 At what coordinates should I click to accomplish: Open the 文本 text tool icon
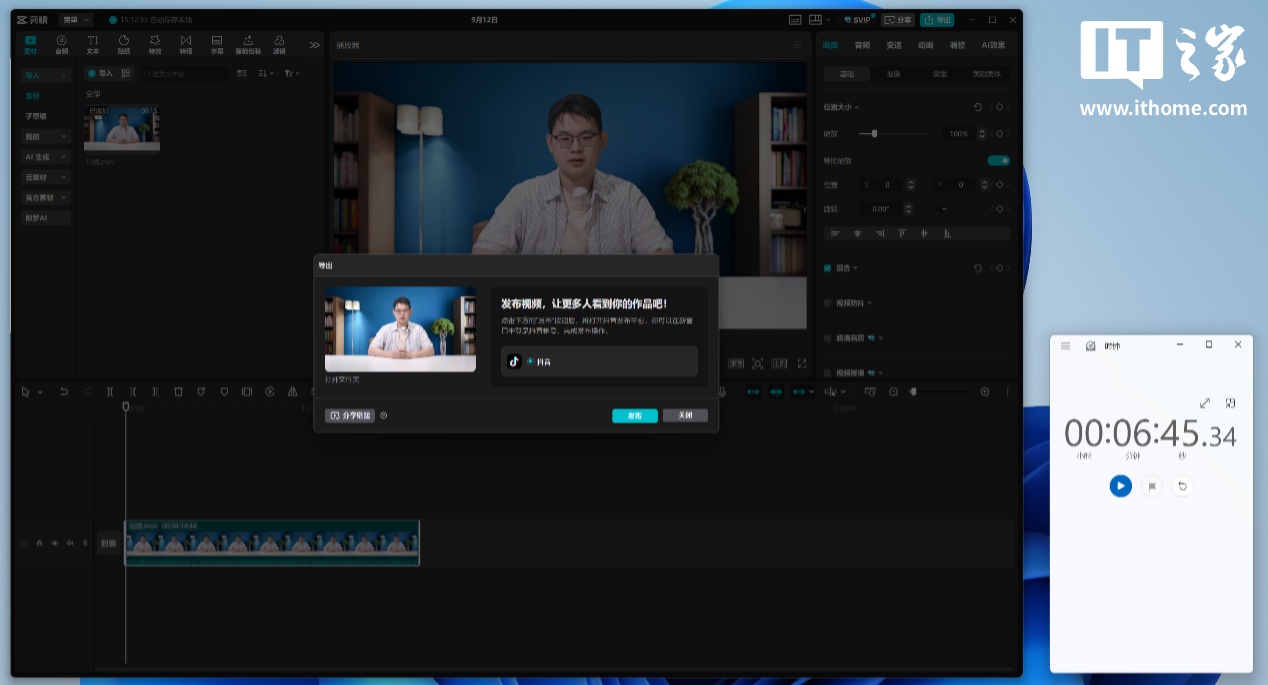click(x=92, y=44)
